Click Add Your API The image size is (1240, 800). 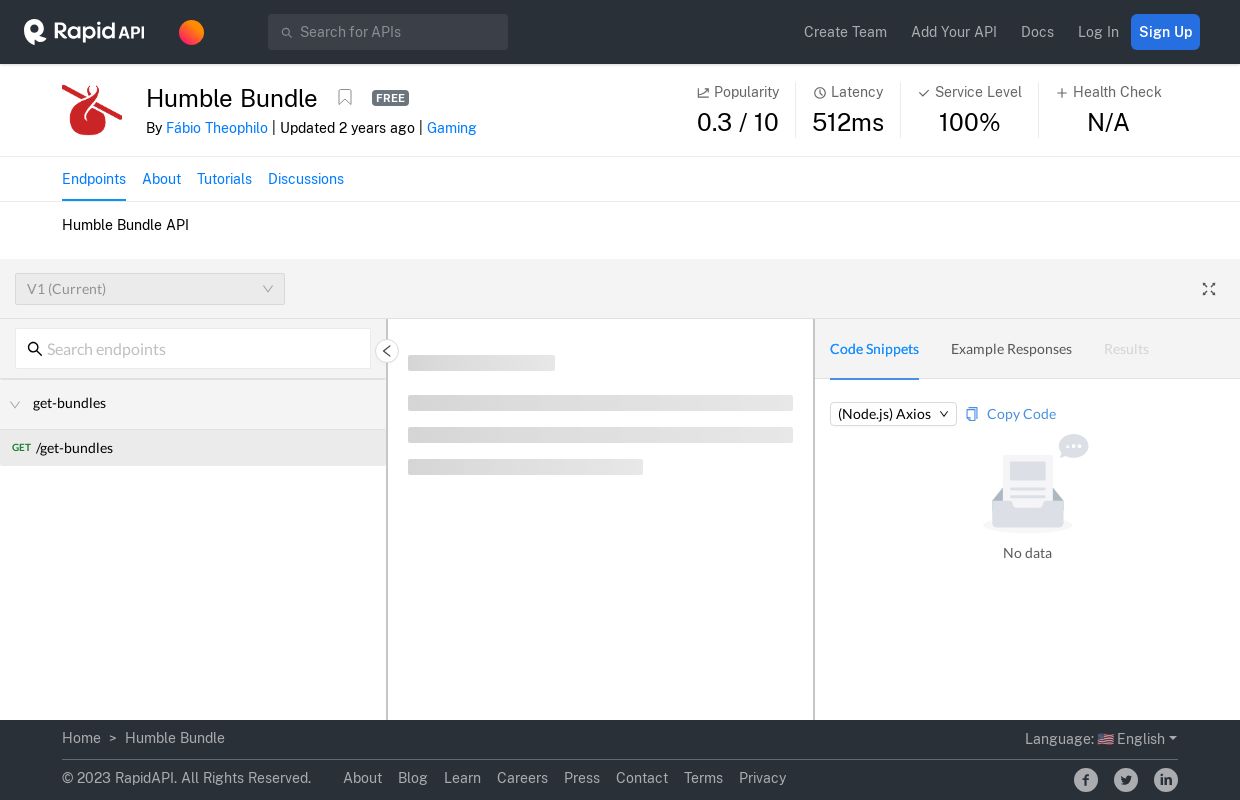[x=954, y=32]
